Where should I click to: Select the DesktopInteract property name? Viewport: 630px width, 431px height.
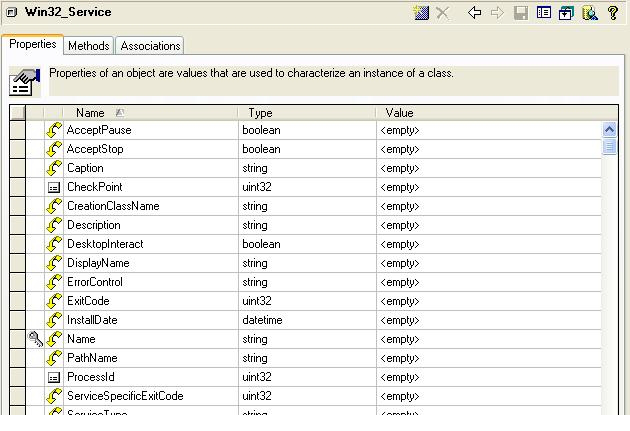[x=105, y=244]
